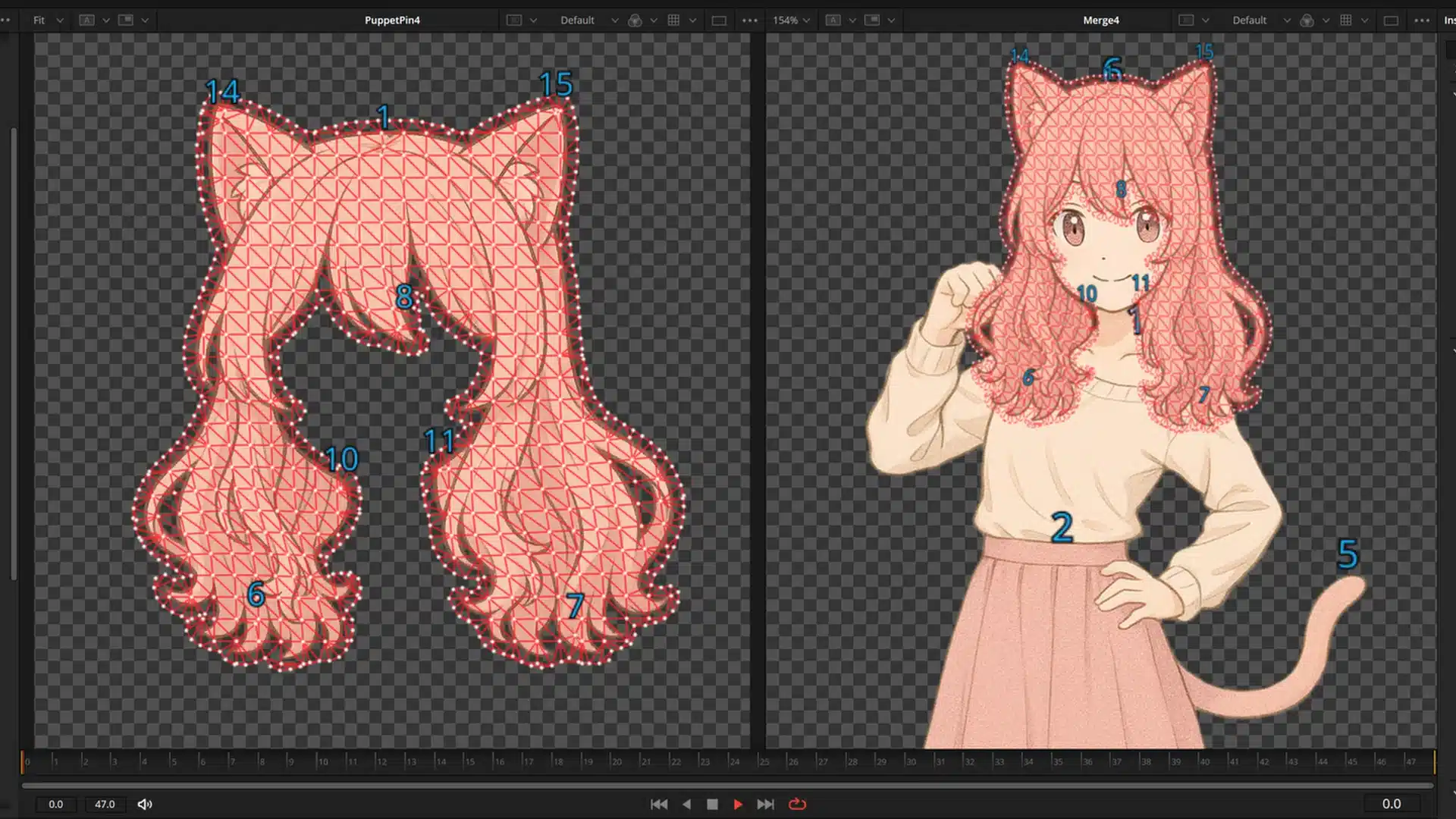
Task: Click the color channel icon in Merge4 viewer
Action: [x=1307, y=20]
